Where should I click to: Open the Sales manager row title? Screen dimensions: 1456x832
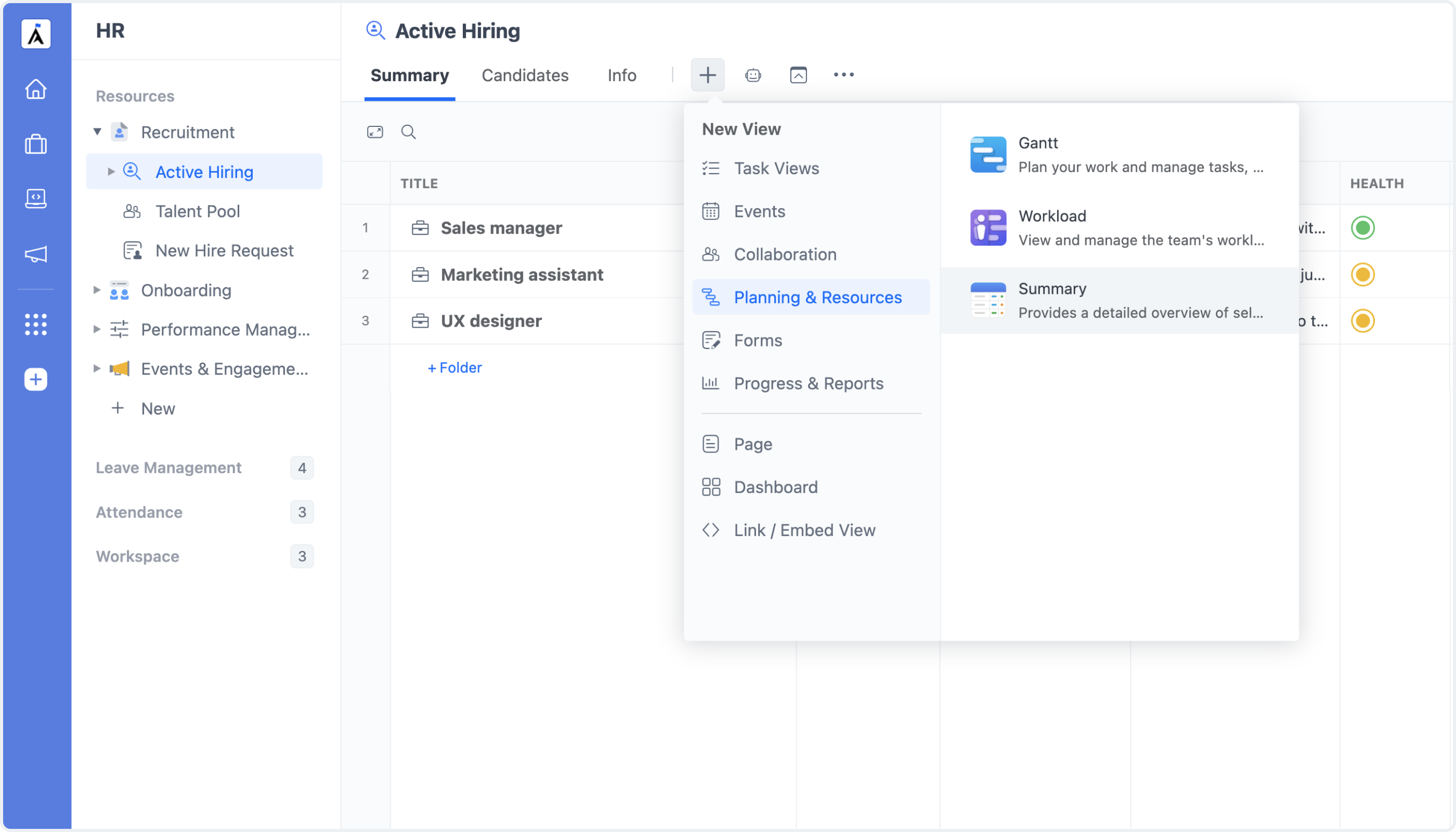[x=501, y=228]
